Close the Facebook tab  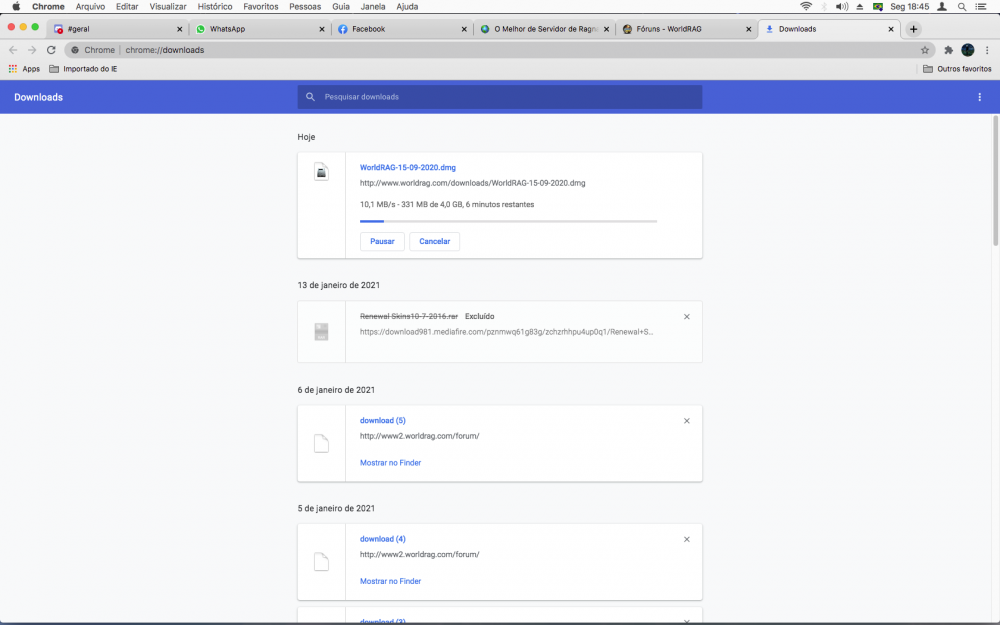pos(464,29)
